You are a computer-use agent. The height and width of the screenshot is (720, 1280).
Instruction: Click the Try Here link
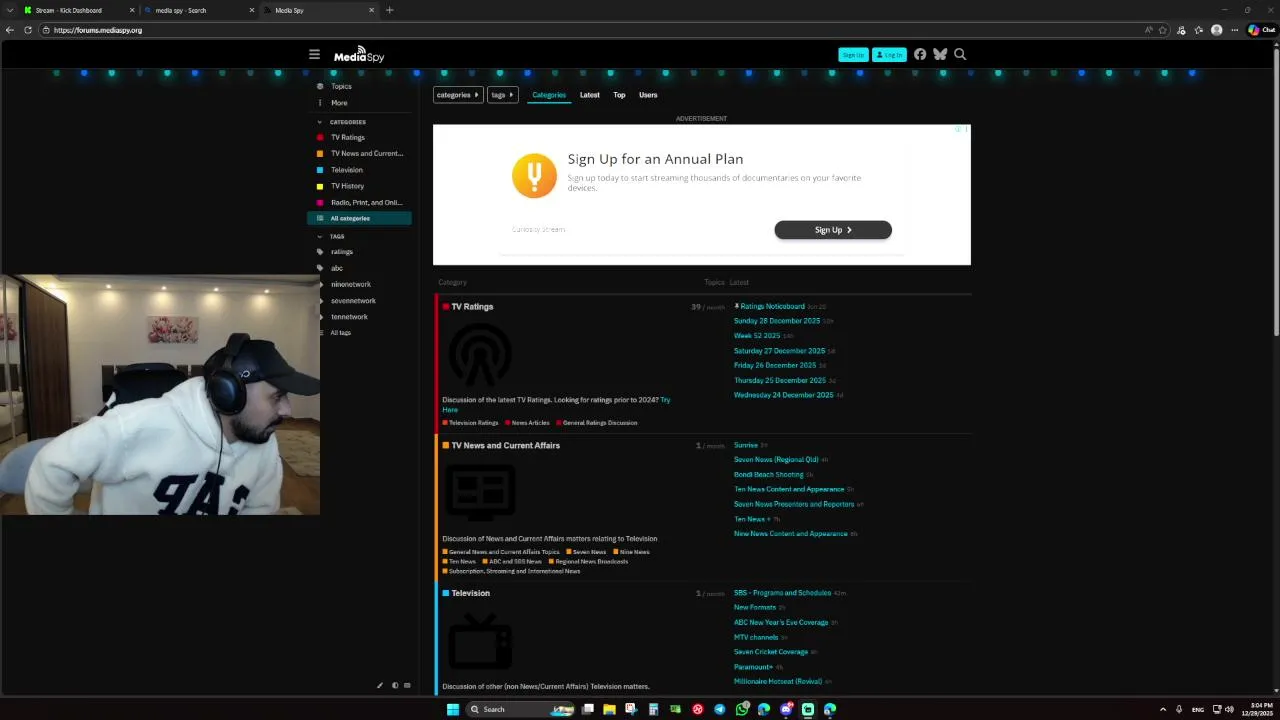pyautogui.click(x=556, y=404)
